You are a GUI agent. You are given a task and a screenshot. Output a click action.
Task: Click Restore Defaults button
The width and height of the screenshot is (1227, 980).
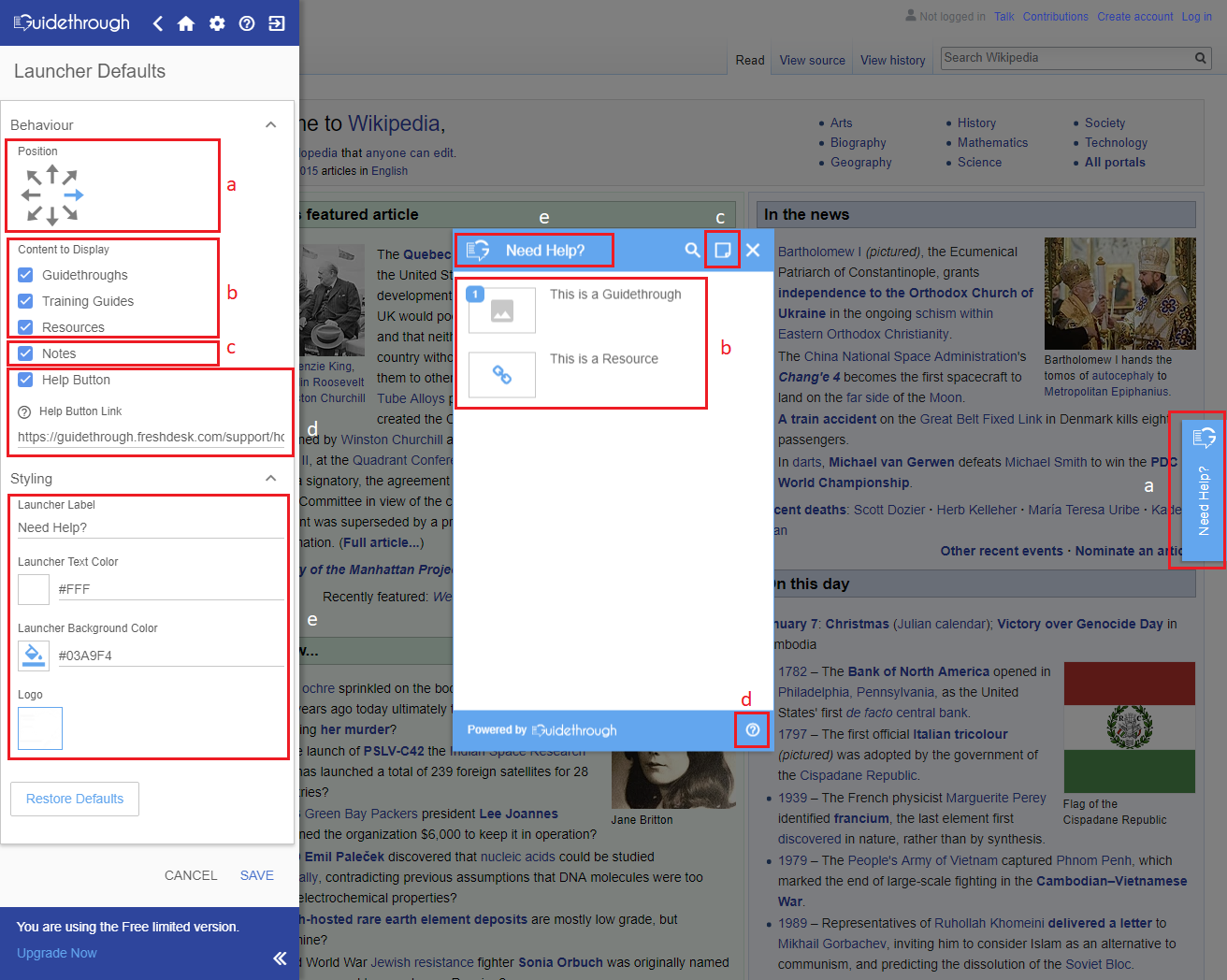75,799
